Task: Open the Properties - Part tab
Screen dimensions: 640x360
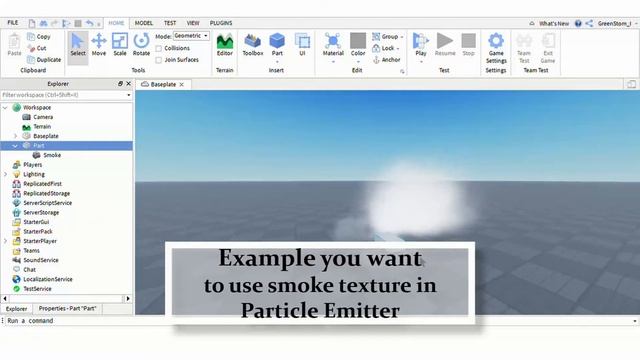Action: click(x=67, y=309)
